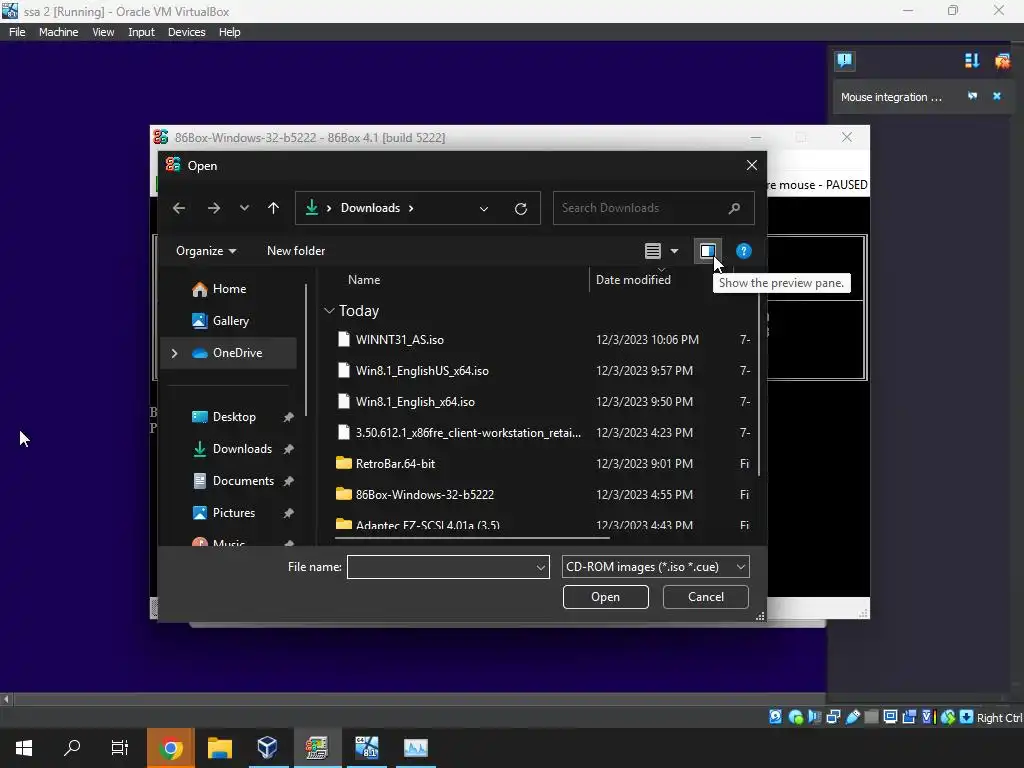Click the VirtualBox USB indicator
Screen dimensions: 1024x768
tap(852, 717)
